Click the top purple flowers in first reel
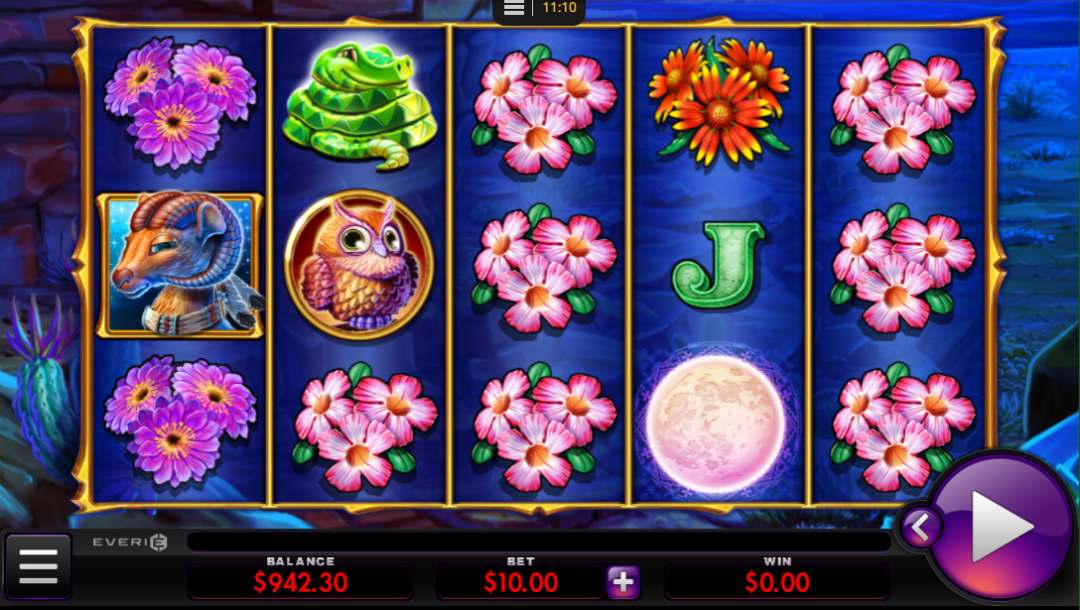This screenshot has height=610, width=1080. [x=180, y=103]
